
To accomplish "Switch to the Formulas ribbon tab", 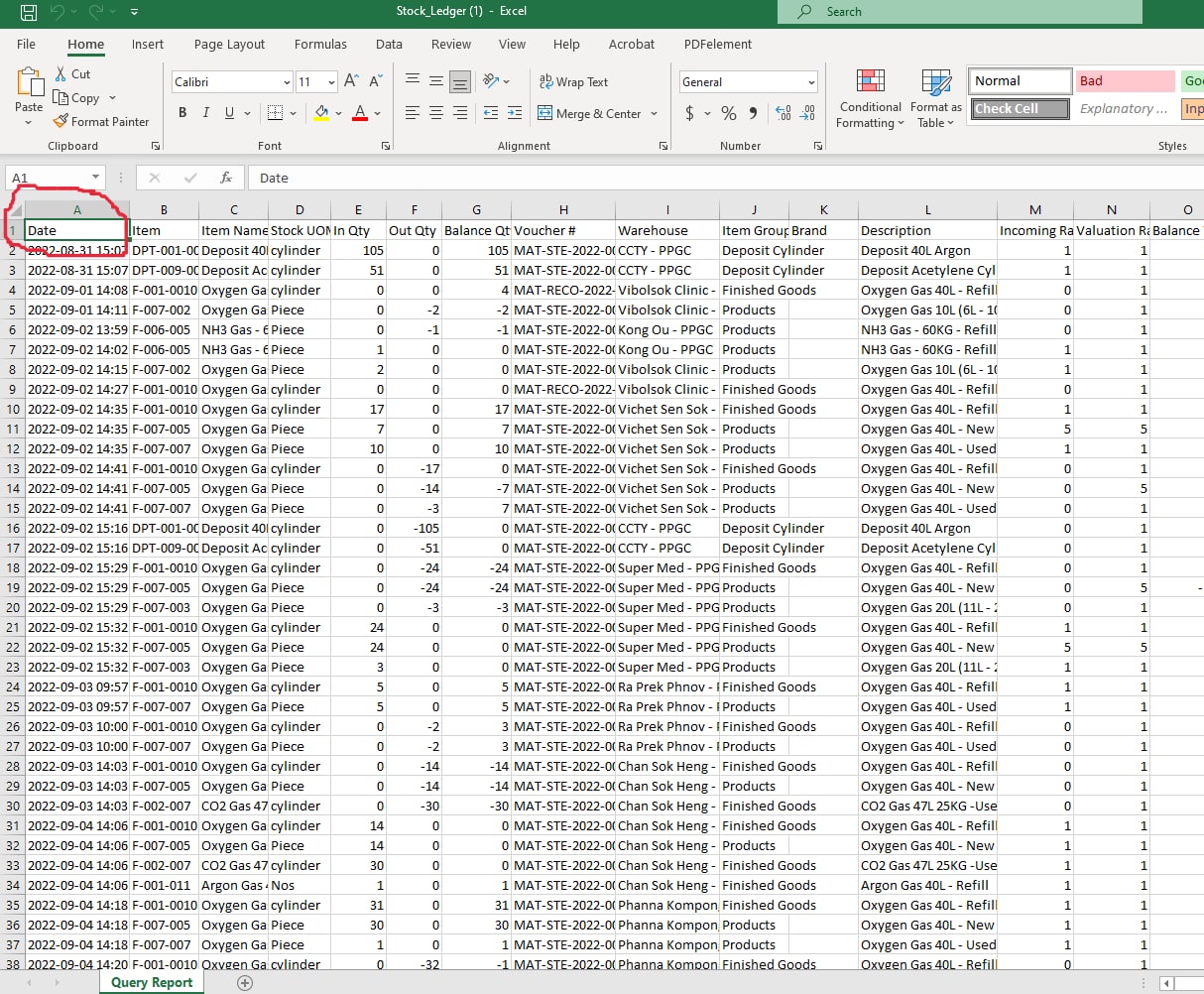I will tap(320, 44).
